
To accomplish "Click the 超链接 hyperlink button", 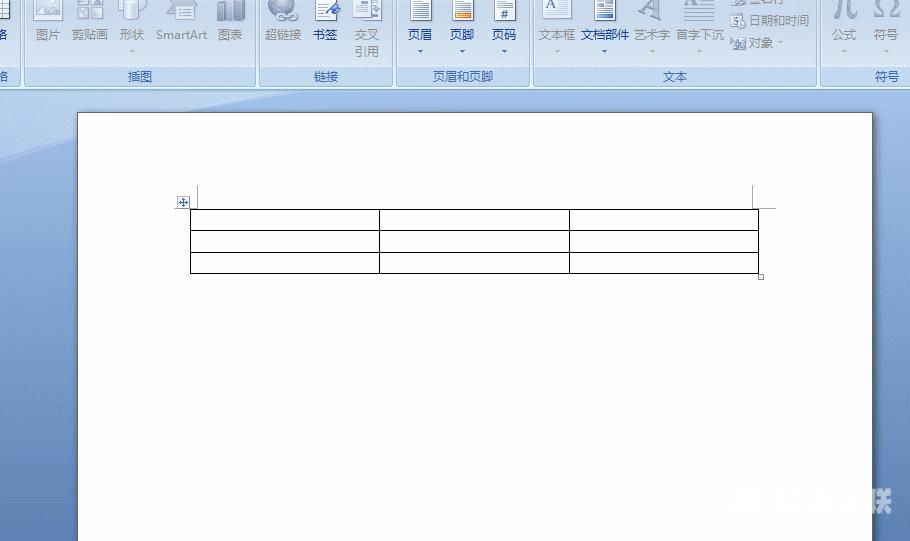I will coord(283,24).
